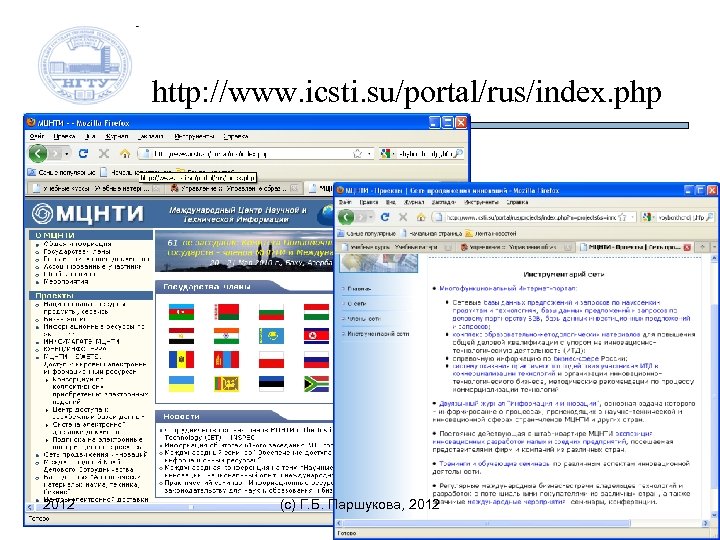Click 61-е заседание banner image
This screenshot has width=720, height=540.
pyautogui.click(x=244, y=251)
